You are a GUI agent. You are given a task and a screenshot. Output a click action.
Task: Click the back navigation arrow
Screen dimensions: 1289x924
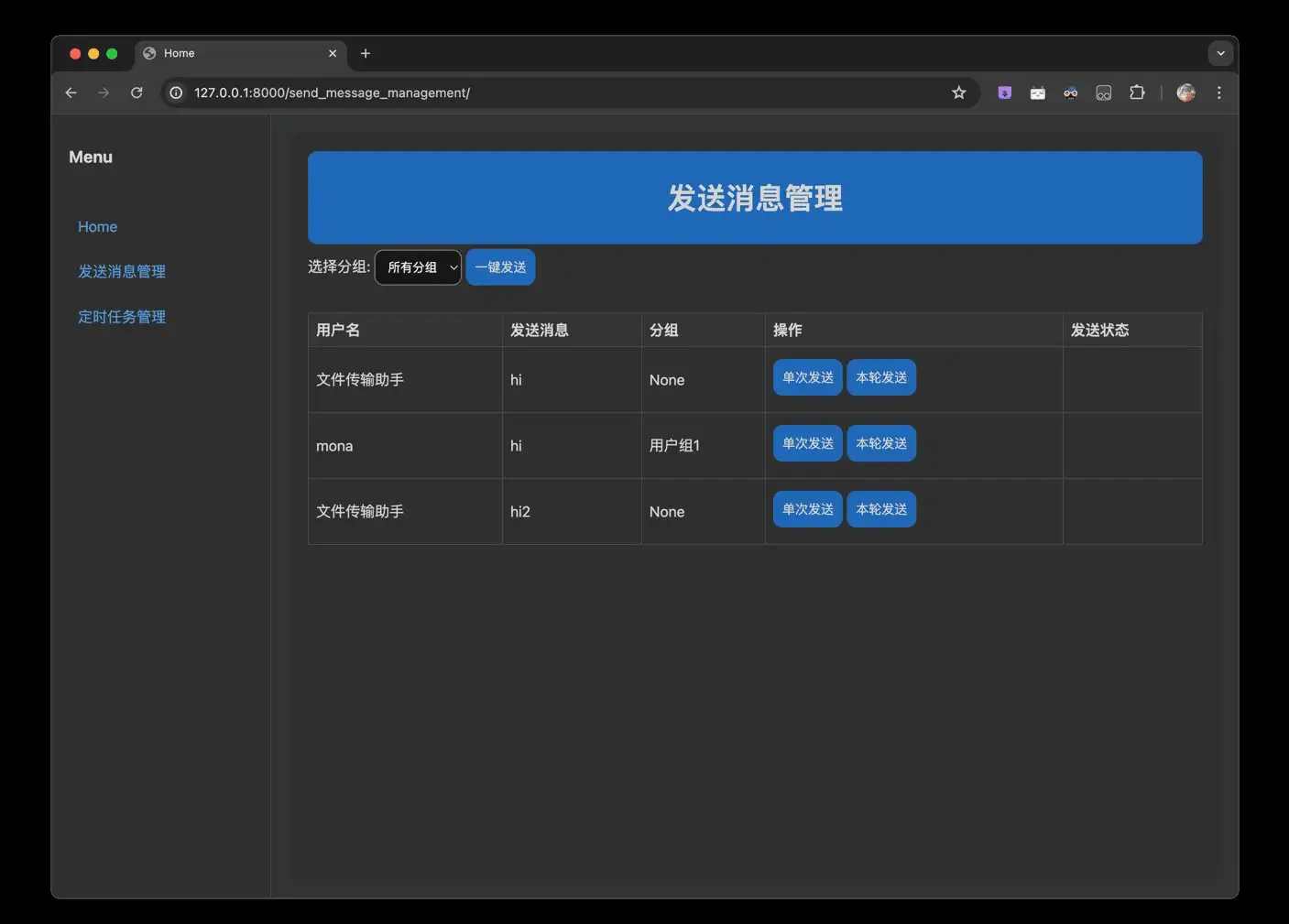click(x=71, y=92)
